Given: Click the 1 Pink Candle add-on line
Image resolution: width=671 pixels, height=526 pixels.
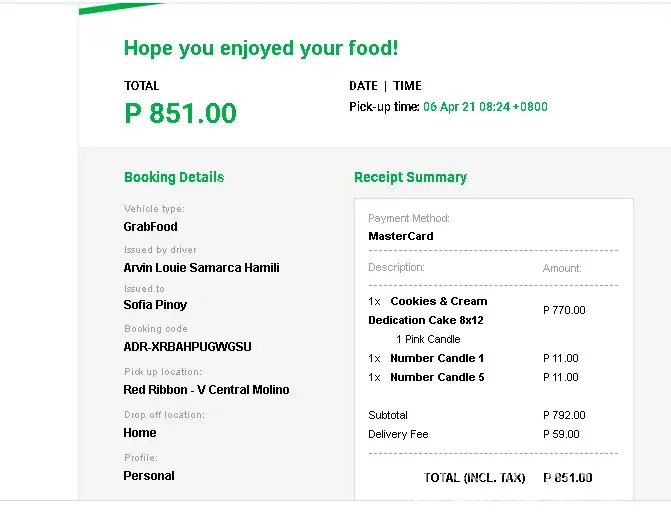Looking at the screenshot, I should click(x=428, y=339).
